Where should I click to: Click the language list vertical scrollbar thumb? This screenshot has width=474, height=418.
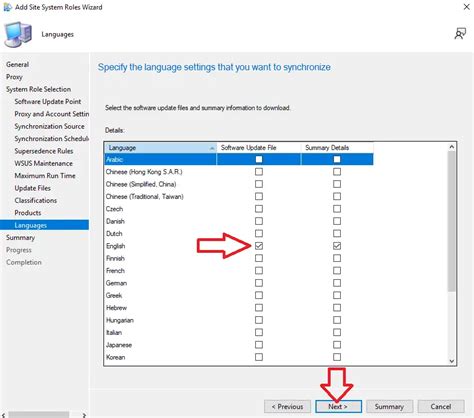tap(452, 221)
